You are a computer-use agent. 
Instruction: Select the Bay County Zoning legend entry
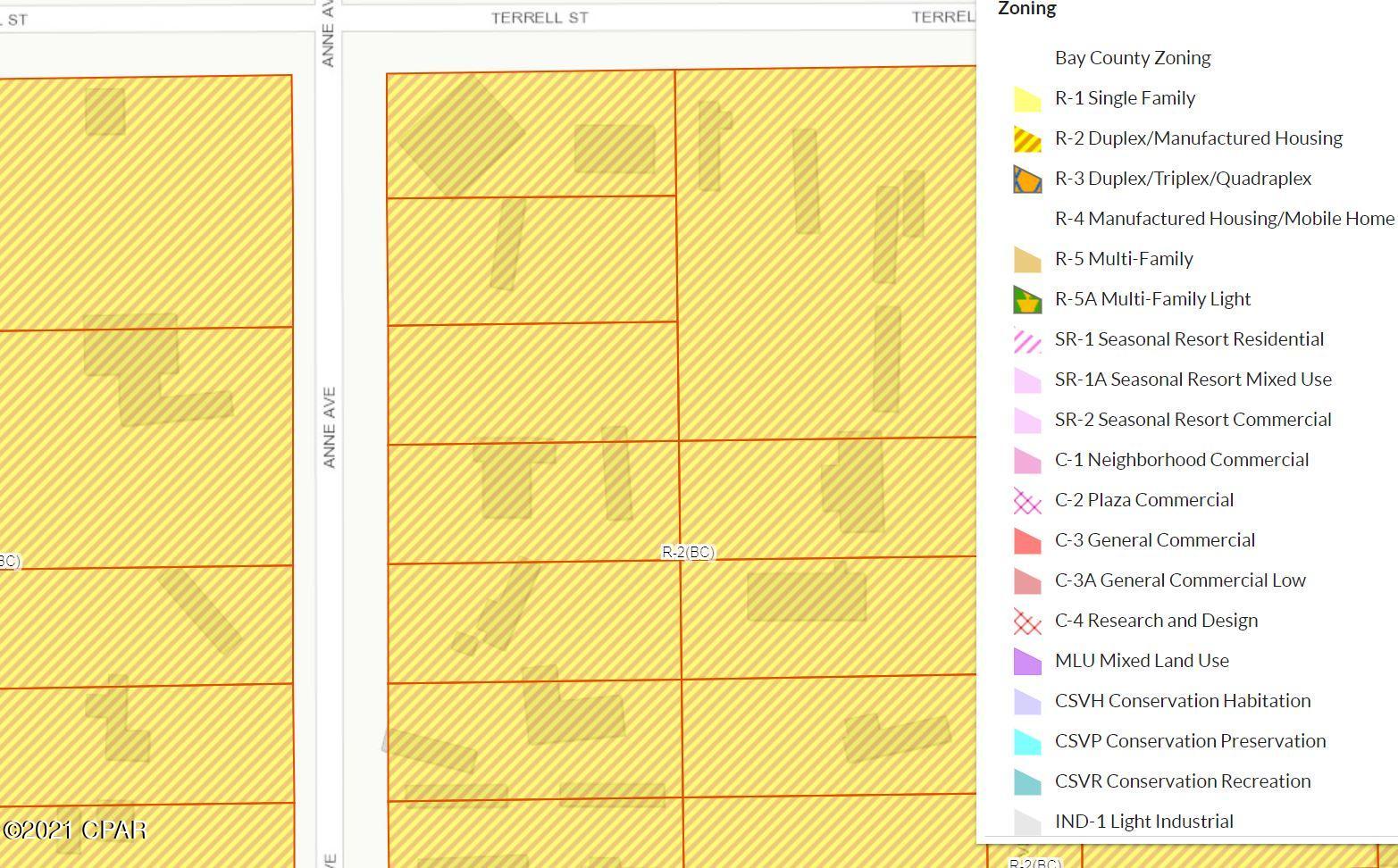tap(1132, 58)
